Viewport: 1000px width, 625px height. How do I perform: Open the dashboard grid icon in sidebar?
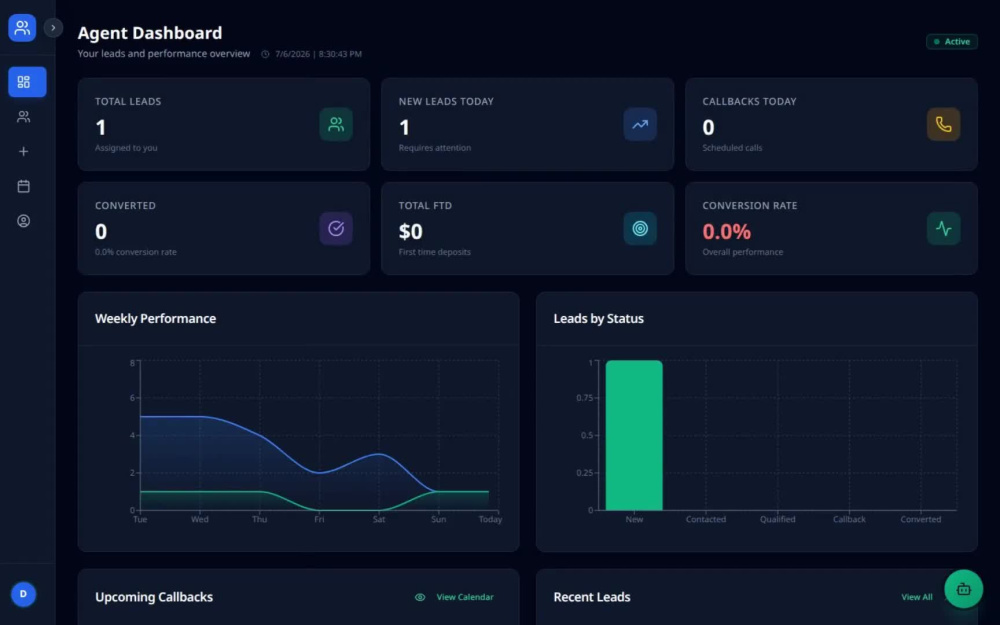(x=27, y=82)
